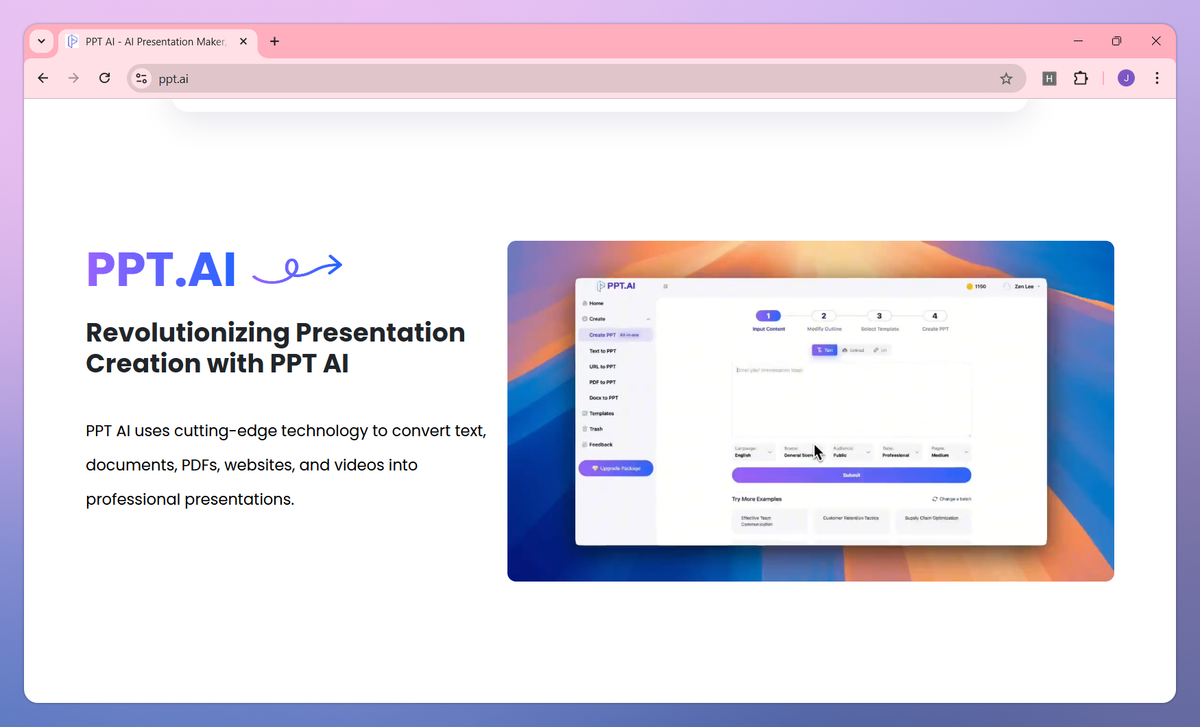Click the Revolutionizing Presentation Creation heading
This screenshot has height=727, width=1200.
tap(276, 348)
